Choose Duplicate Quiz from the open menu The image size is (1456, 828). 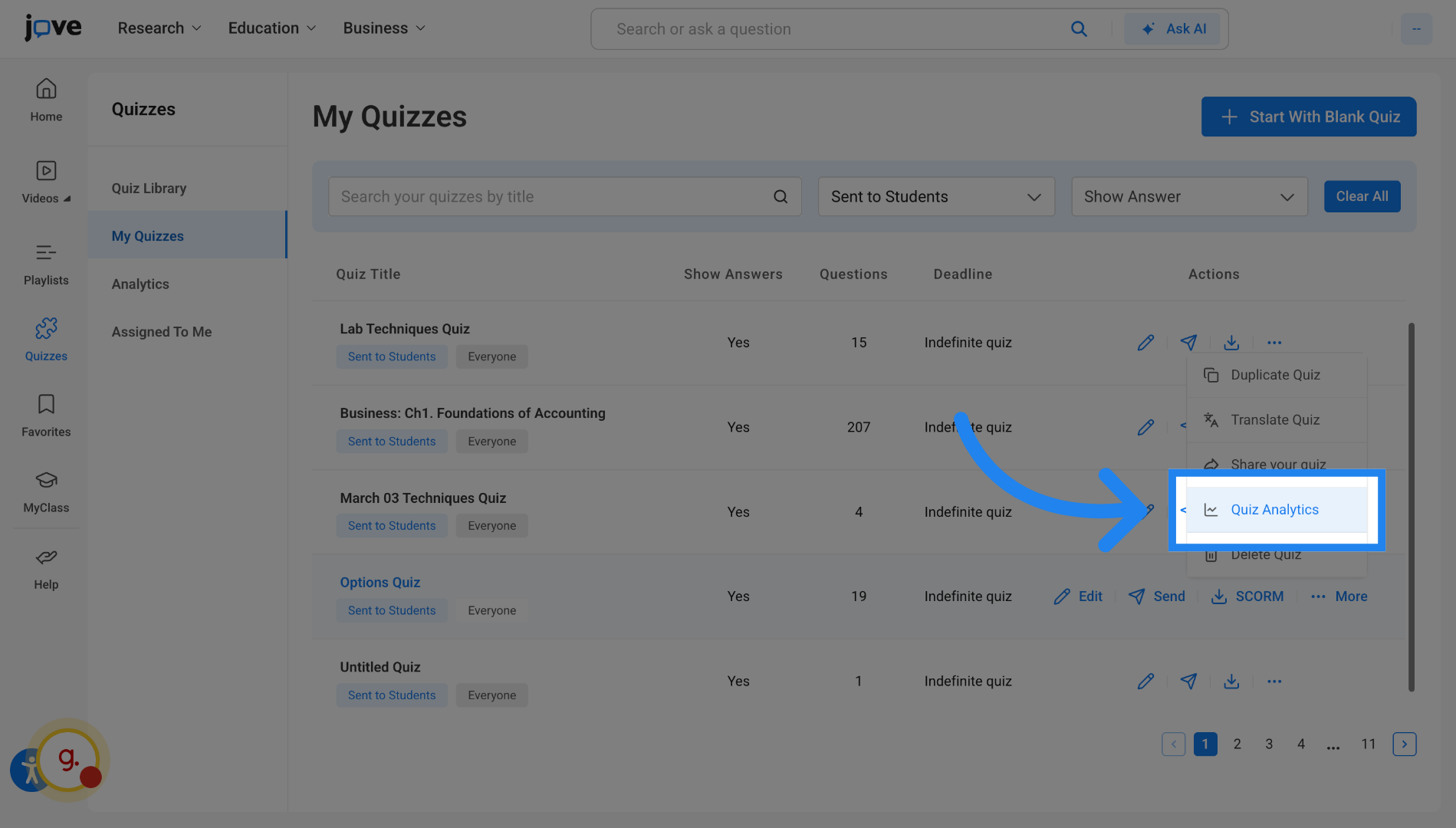pyautogui.click(x=1275, y=375)
